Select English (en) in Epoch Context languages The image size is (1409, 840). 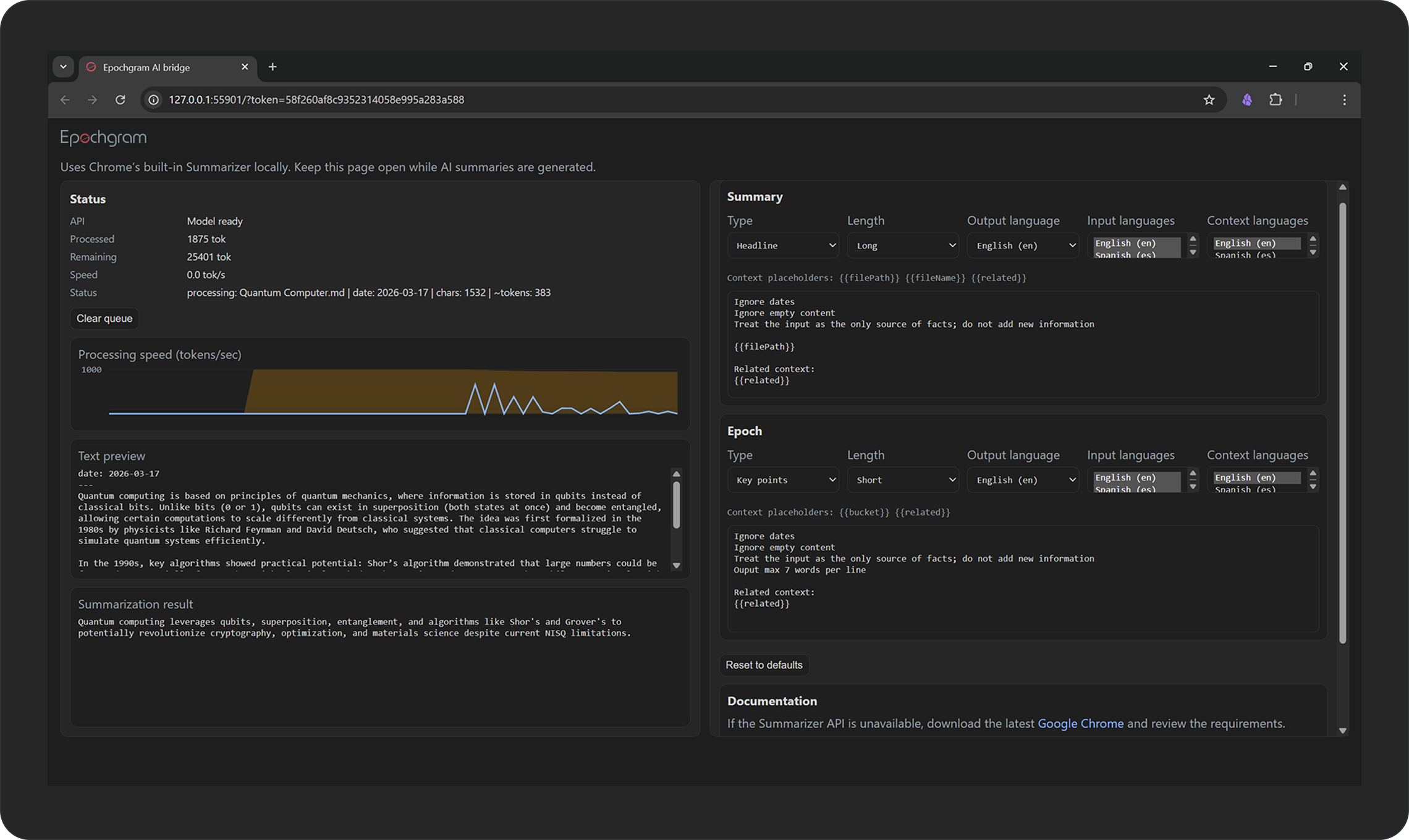tap(1245, 477)
